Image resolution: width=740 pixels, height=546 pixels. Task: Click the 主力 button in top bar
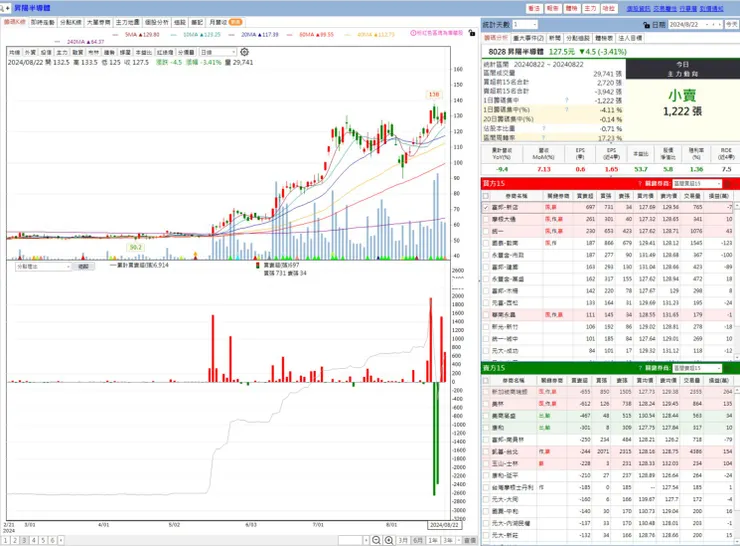point(590,8)
